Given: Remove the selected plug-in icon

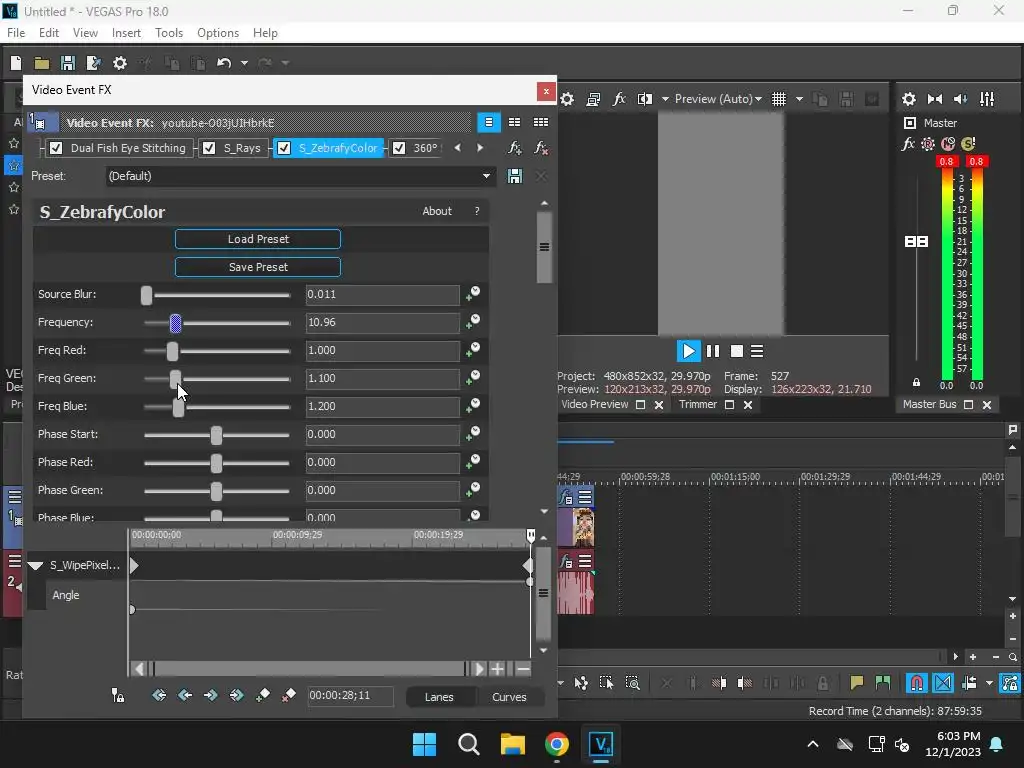Looking at the screenshot, I should [541, 148].
